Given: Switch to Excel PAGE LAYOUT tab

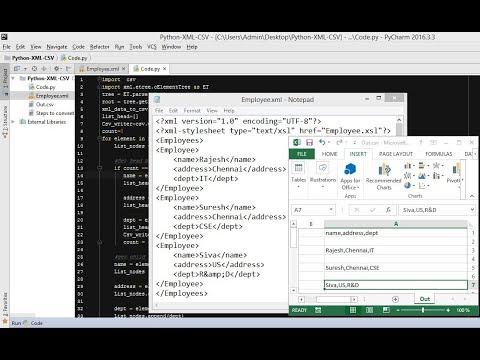Looking at the screenshot, I should [x=396, y=154].
